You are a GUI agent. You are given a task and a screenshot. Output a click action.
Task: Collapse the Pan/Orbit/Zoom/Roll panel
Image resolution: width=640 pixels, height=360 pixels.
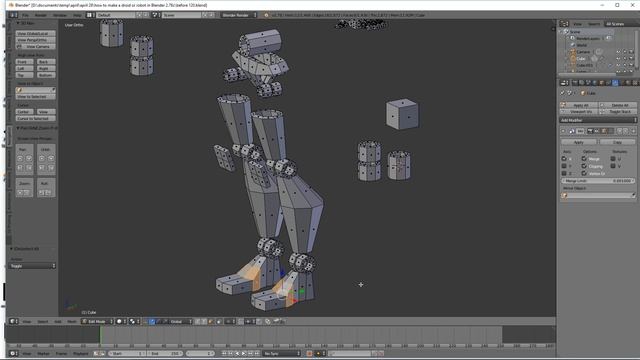[37, 128]
